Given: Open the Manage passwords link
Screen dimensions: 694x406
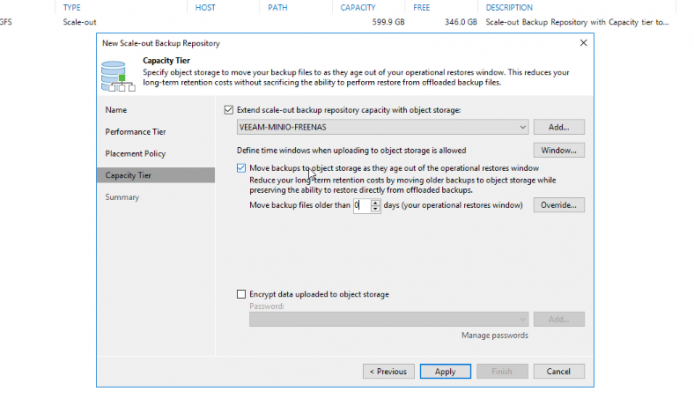Looking at the screenshot, I should pos(495,336).
